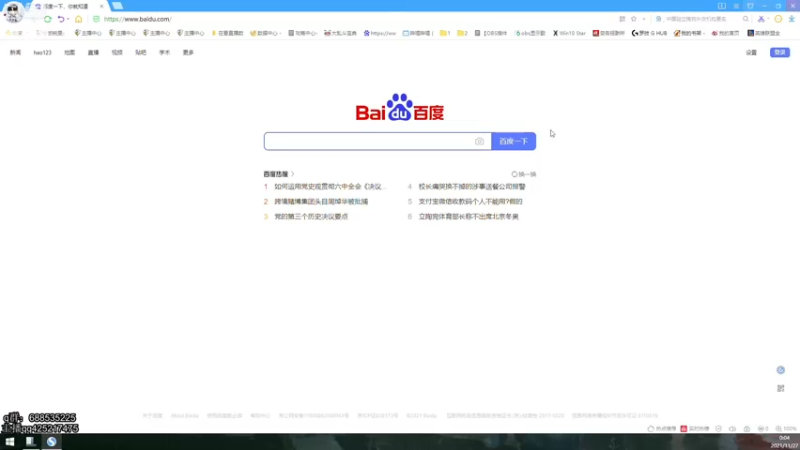Viewport: 800px width, 450px height.
Task: Open the Win10 Star bookmark
Action: 569,33
